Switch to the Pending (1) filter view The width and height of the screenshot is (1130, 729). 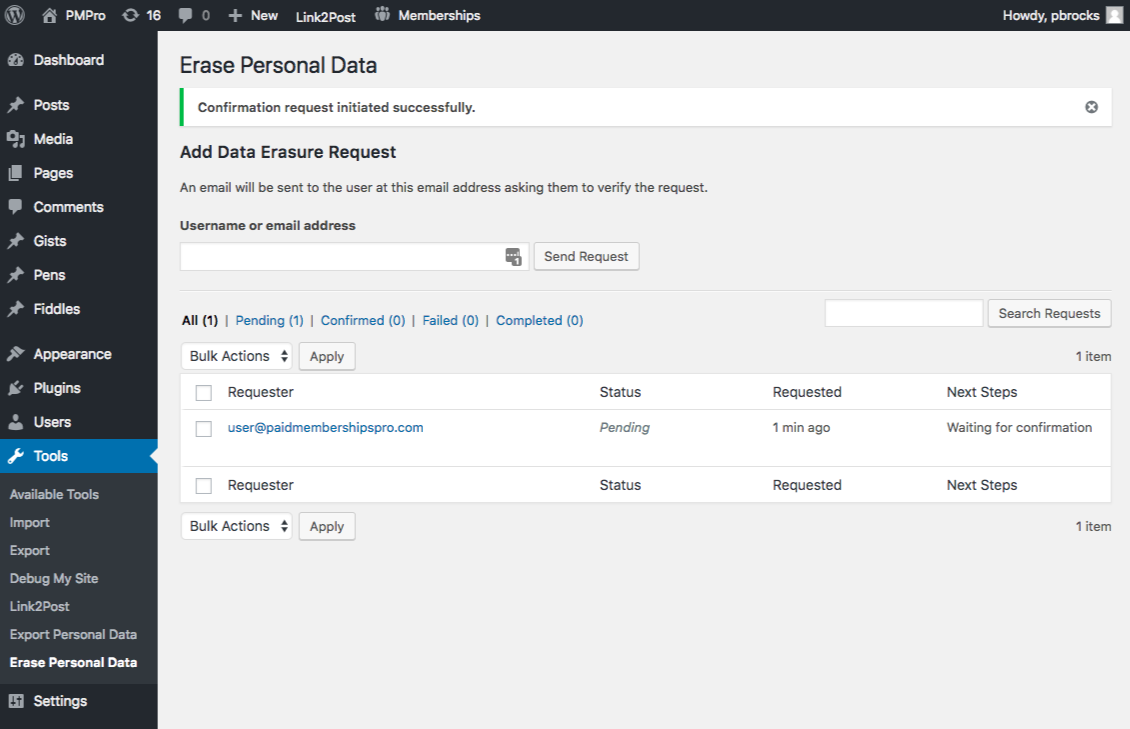(x=269, y=319)
